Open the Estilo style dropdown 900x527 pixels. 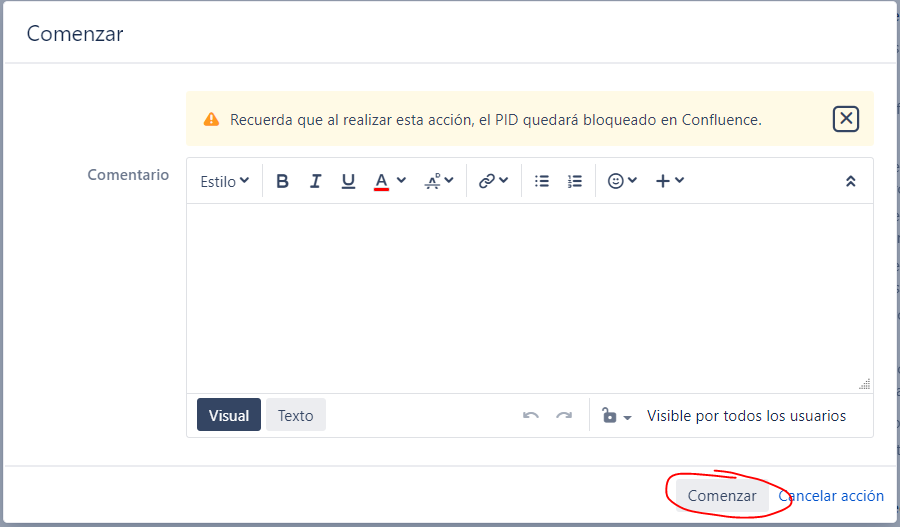224,181
